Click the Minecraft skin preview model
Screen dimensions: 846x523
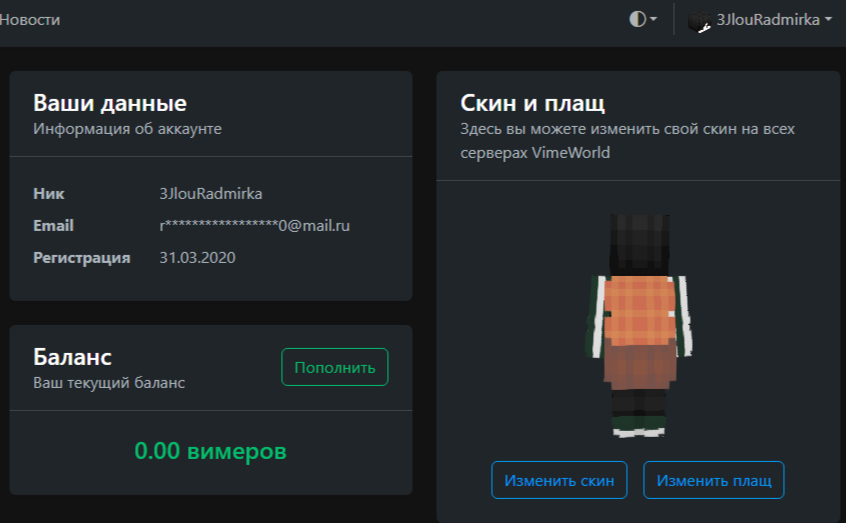point(639,325)
